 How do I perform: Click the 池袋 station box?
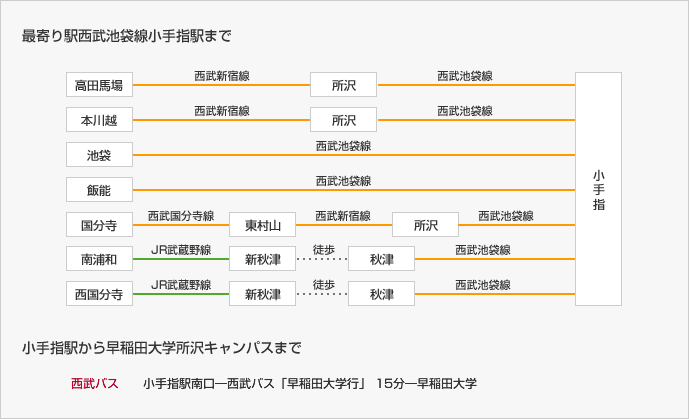tap(99, 155)
